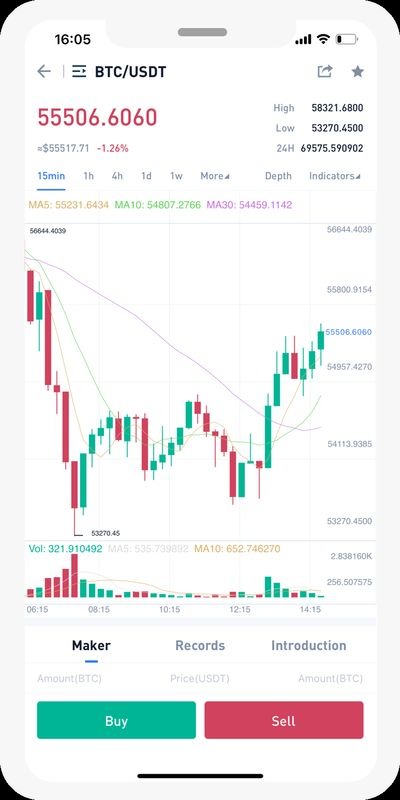
Task: Switch chart to 1h interval
Action: (x=89, y=176)
